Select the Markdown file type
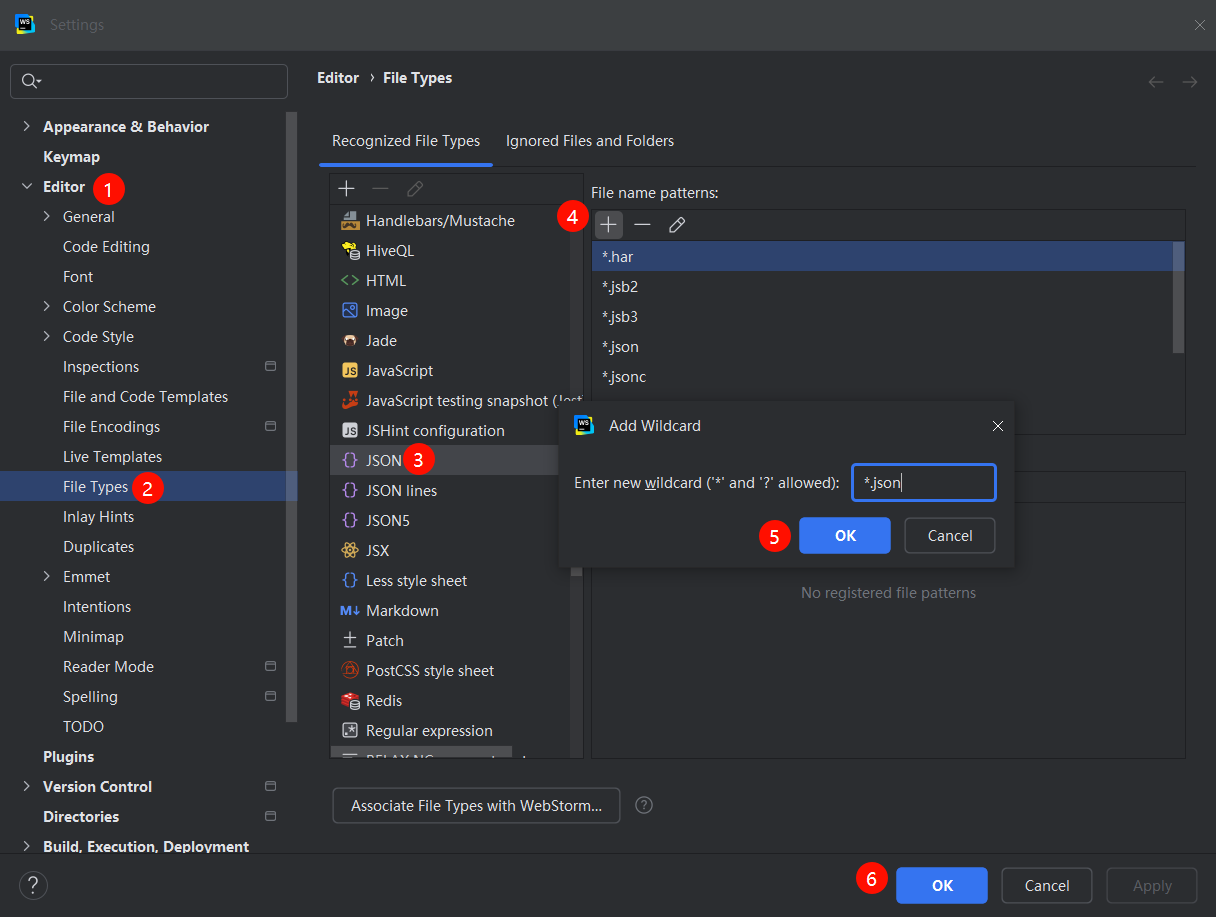 point(402,611)
